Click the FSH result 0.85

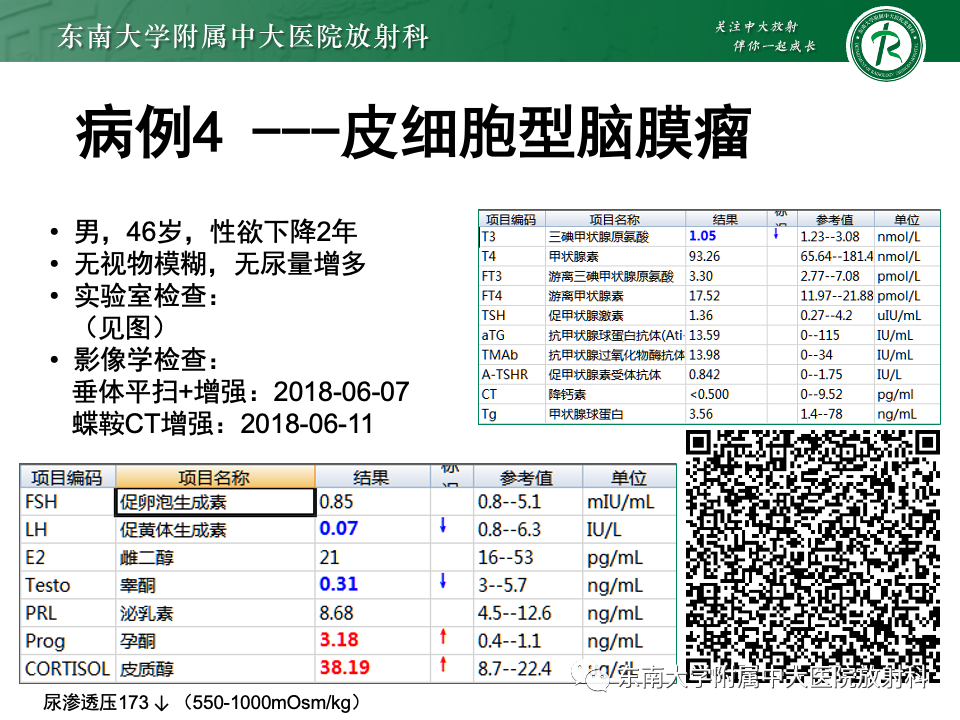pyautogui.click(x=337, y=502)
